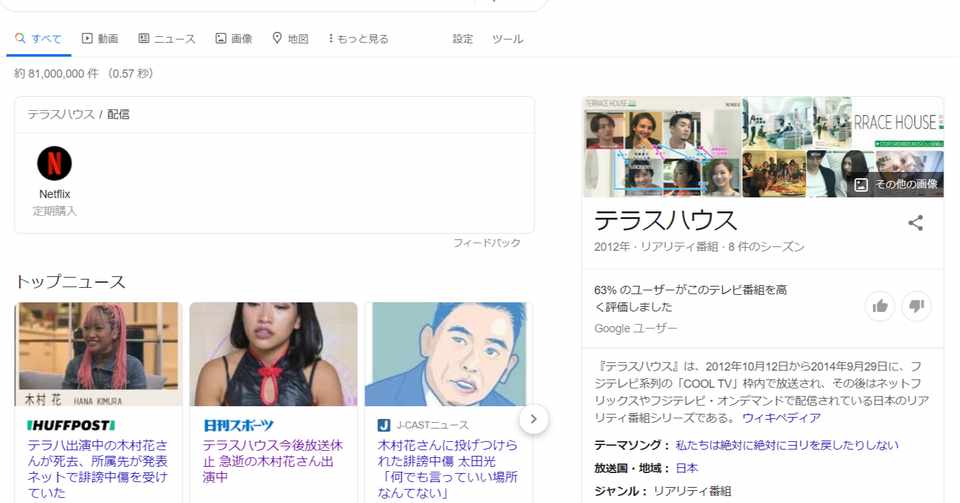Viewport: 960px width, 503px height.
Task: Open the cast collage image in knowledge panel
Action: [x=662, y=147]
